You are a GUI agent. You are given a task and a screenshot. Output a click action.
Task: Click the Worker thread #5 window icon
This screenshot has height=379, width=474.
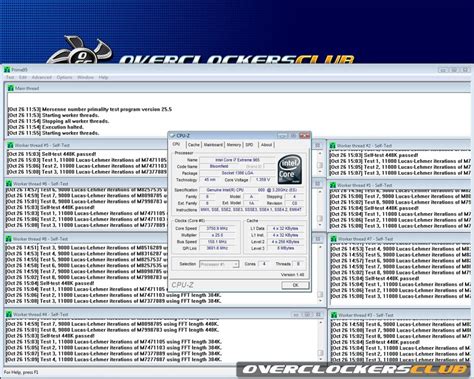tap(10, 145)
